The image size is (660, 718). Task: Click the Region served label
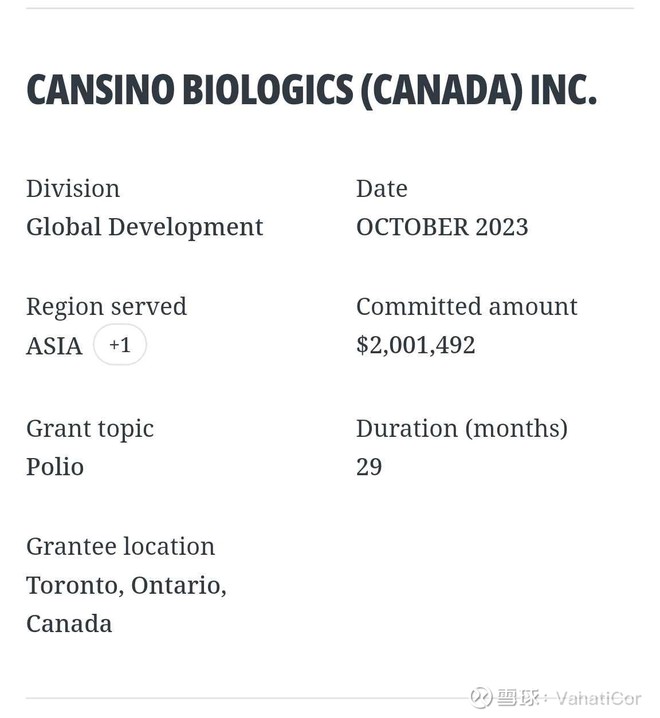(106, 306)
